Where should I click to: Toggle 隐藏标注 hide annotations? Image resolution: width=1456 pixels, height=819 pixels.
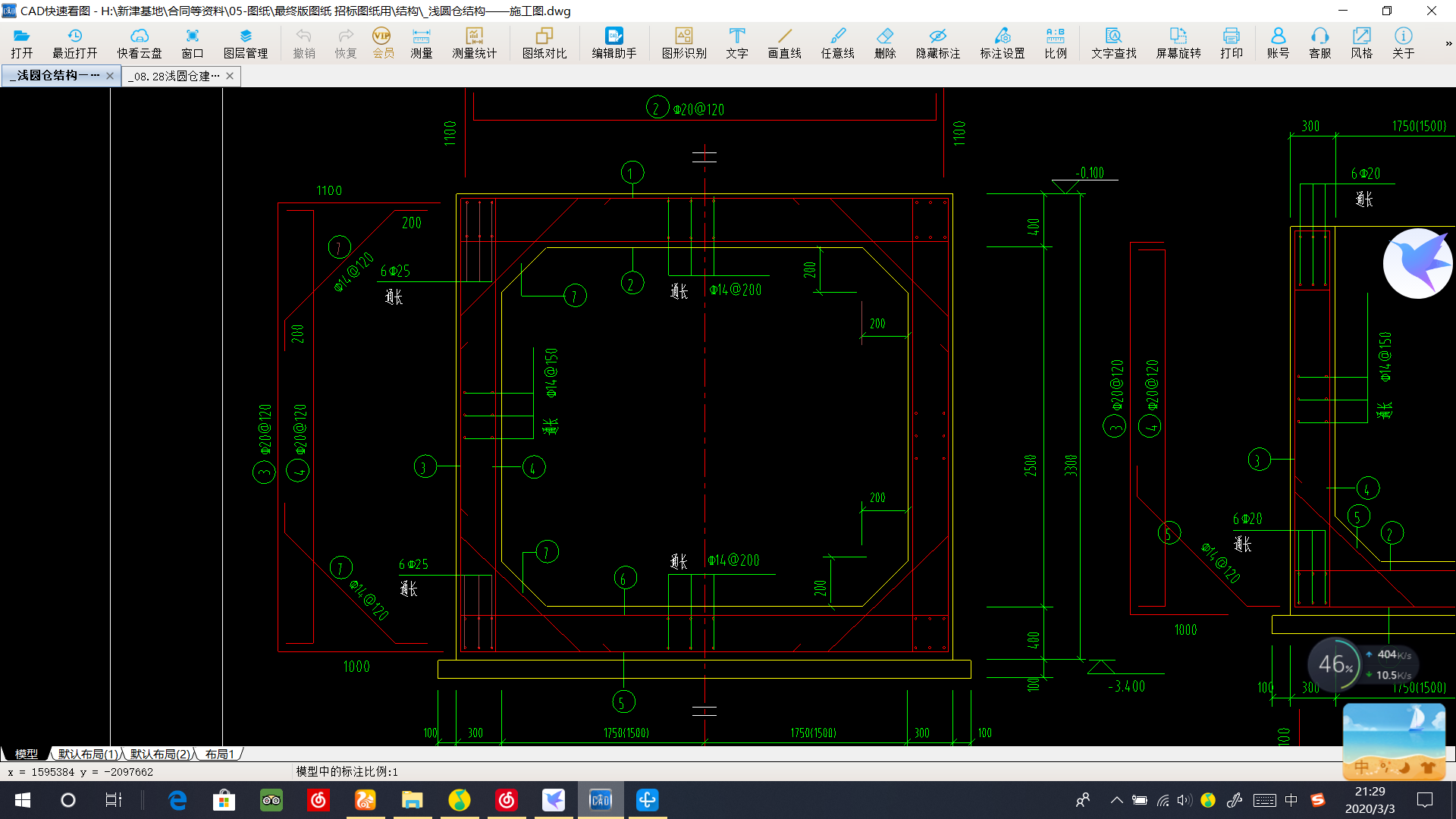[938, 43]
